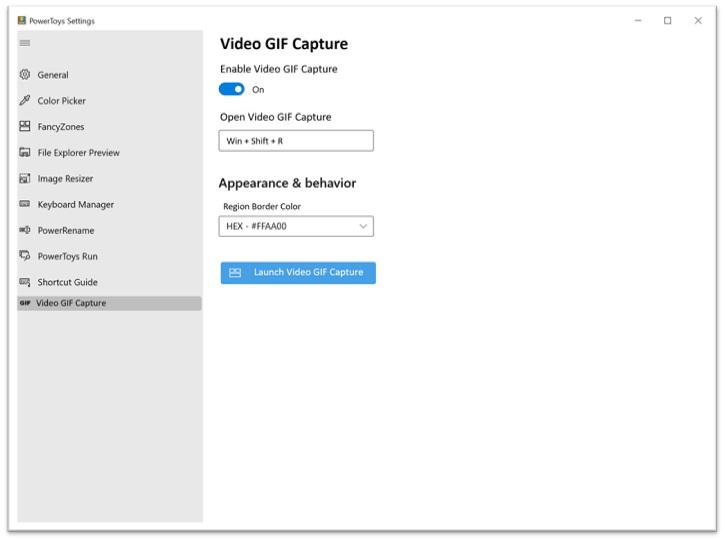Minimize the PowerToys Settings window
725x541 pixels.
pyautogui.click(x=638, y=20)
